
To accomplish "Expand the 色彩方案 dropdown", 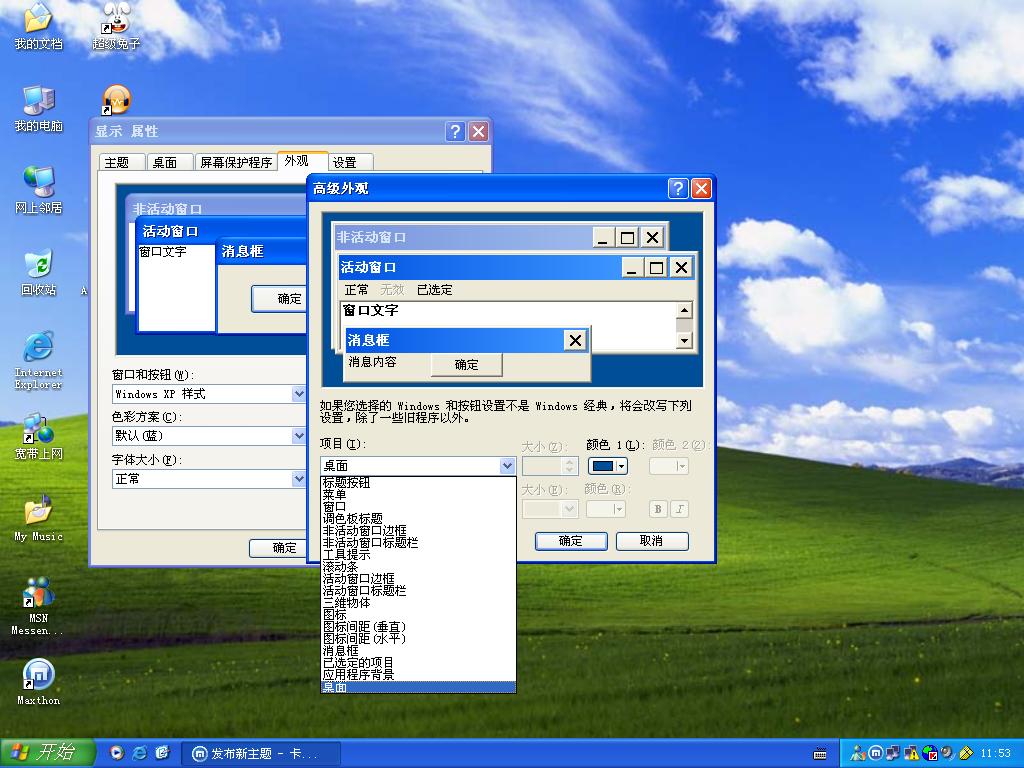I will click(298, 436).
